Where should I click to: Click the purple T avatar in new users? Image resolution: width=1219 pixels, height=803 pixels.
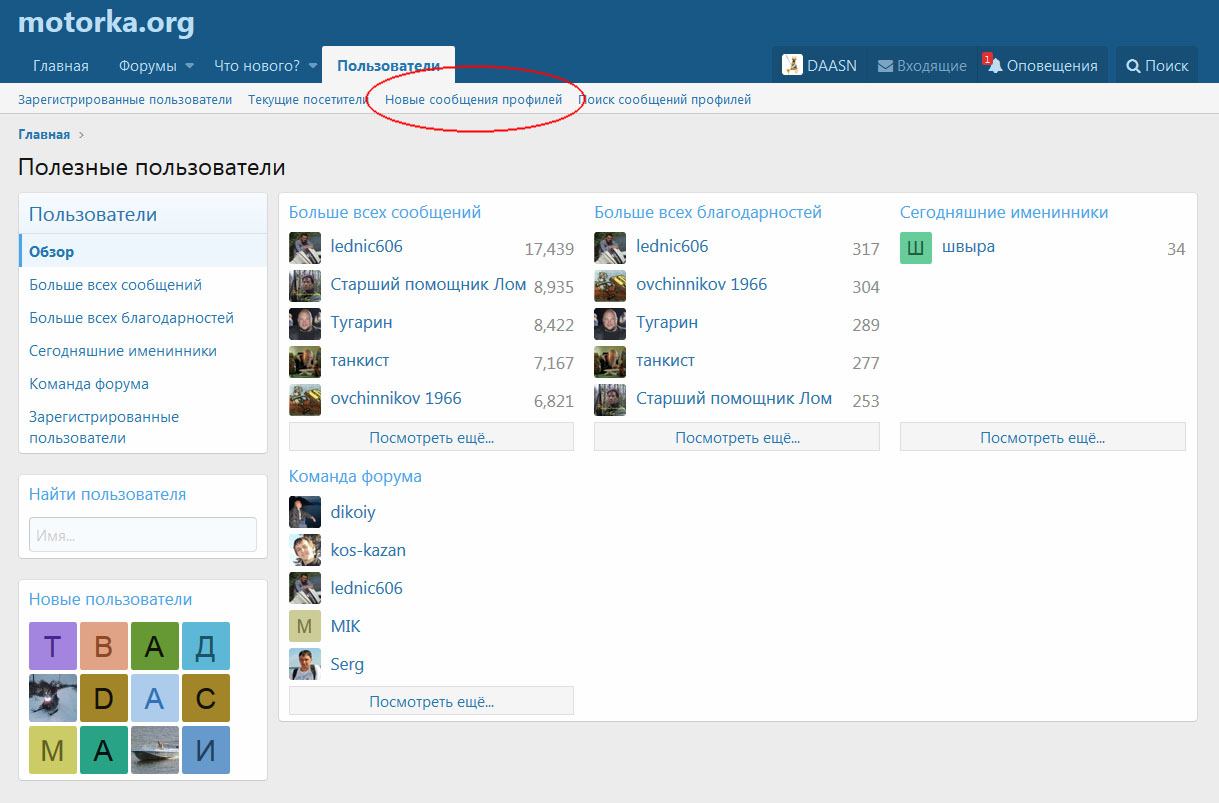coord(53,646)
